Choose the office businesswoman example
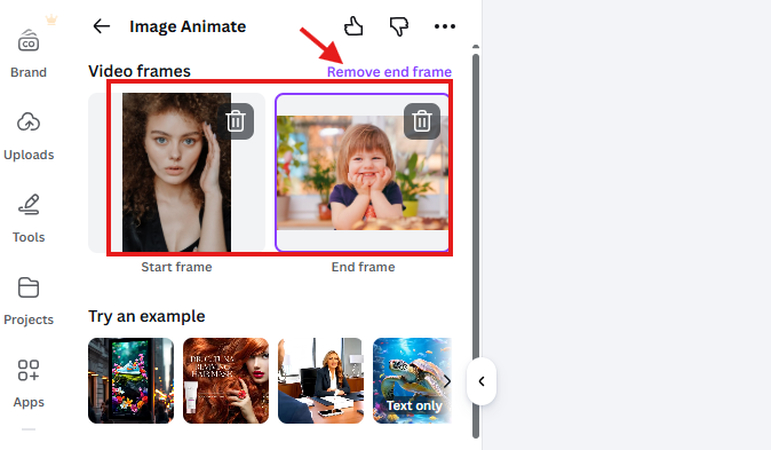The width and height of the screenshot is (771, 450). (x=321, y=381)
